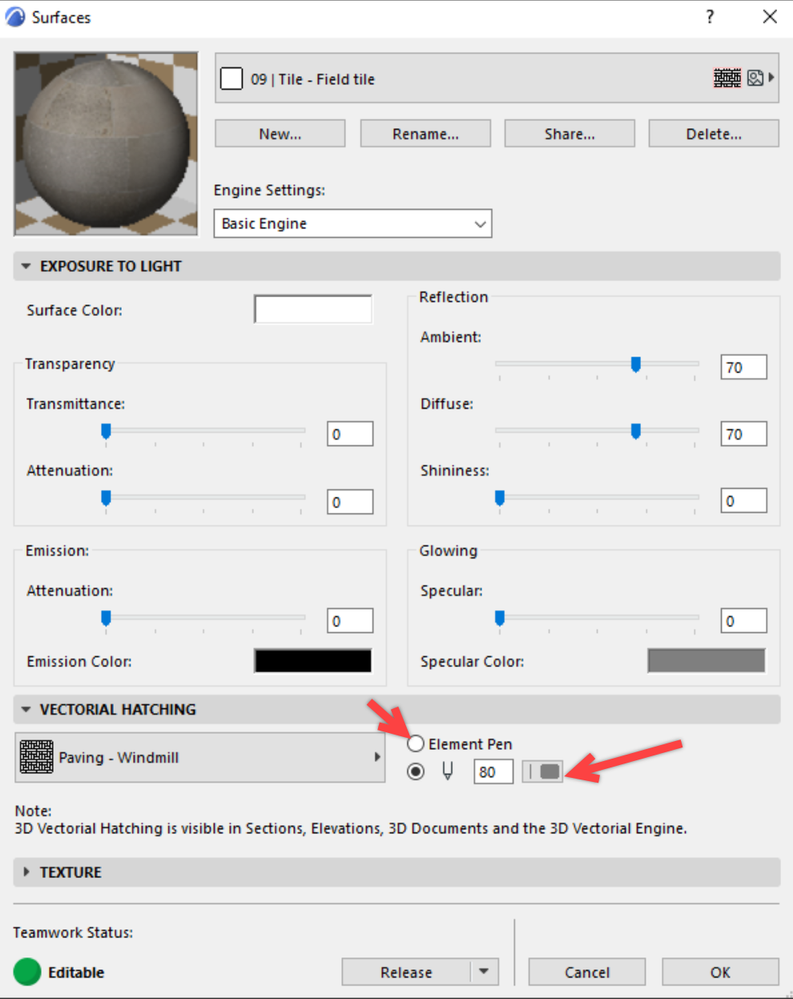Open the Engine Settings Basic Engine dropdown

[x=353, y=224]
